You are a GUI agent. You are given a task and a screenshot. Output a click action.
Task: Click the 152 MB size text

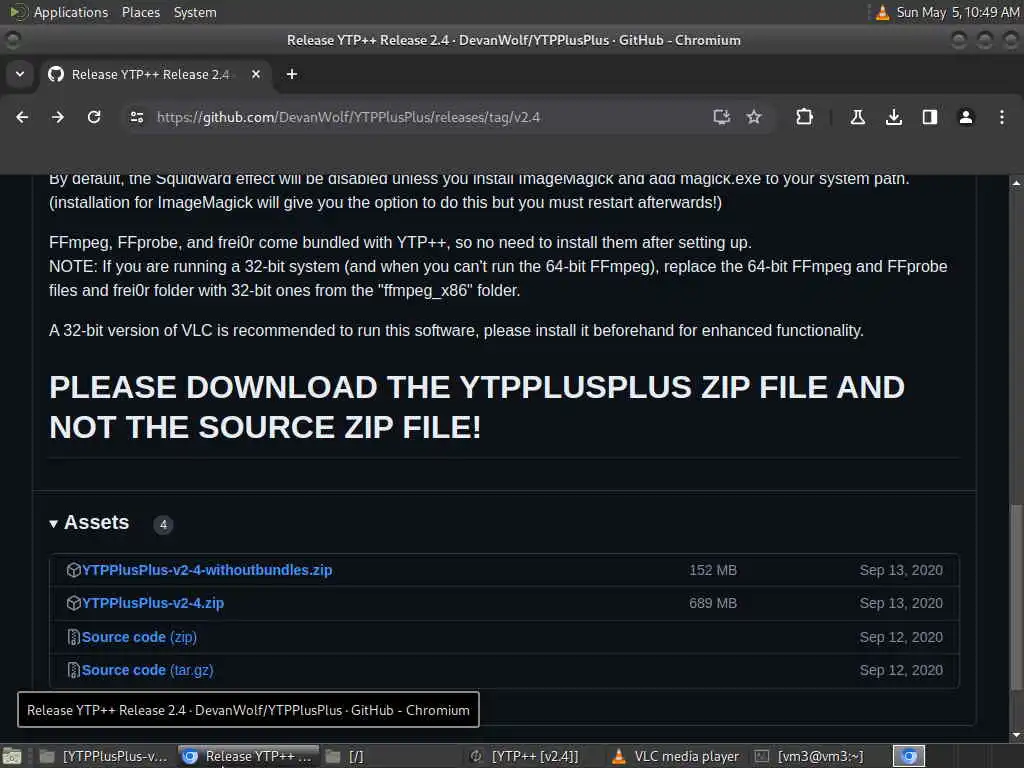click(x=713, y=570)
